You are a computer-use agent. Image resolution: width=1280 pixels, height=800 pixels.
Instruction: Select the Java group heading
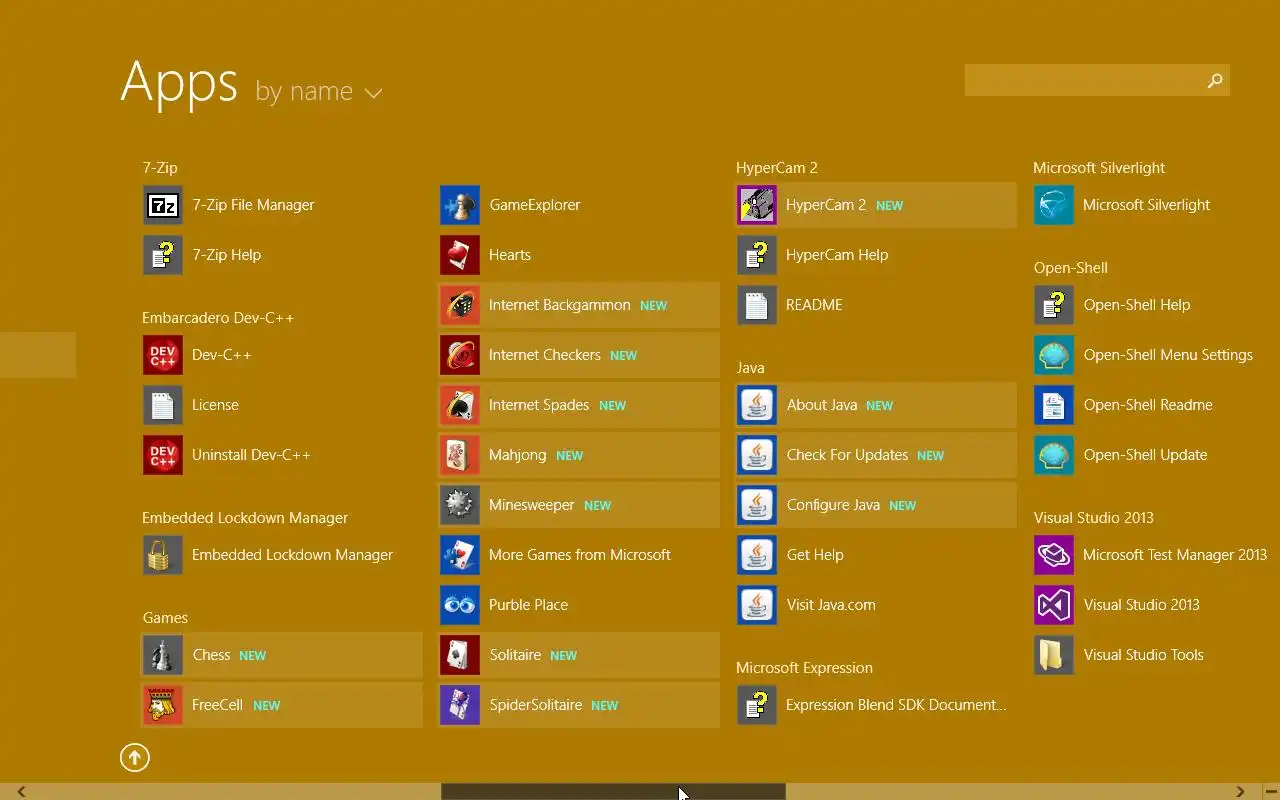pyautogui.click(x=750, y=368)
